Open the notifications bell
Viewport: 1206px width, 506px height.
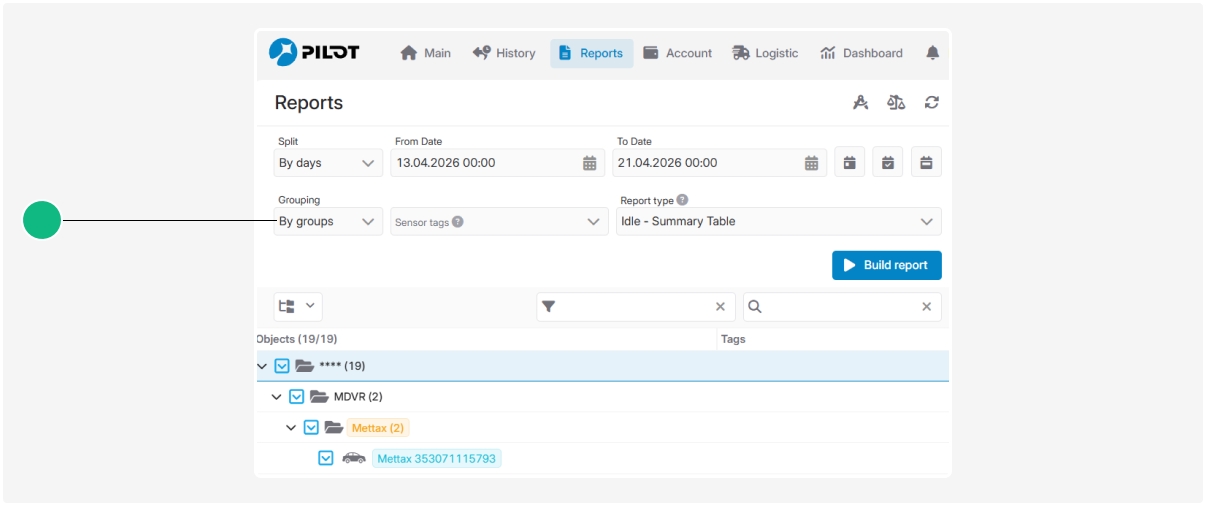tap(932, 53)
